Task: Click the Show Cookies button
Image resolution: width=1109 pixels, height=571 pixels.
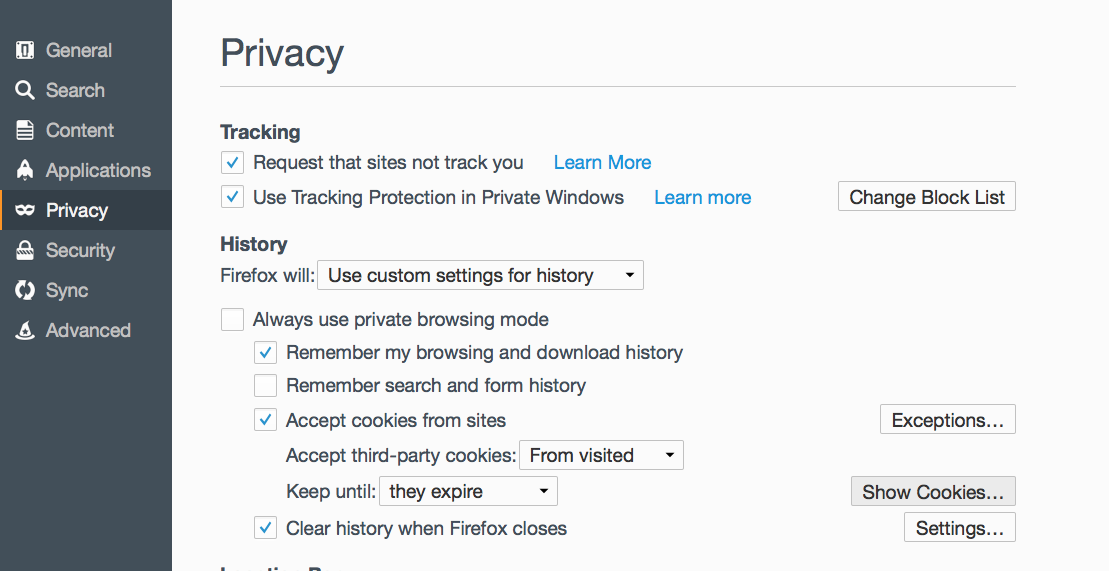Action: pyautogui.click(x=932, y=492)
